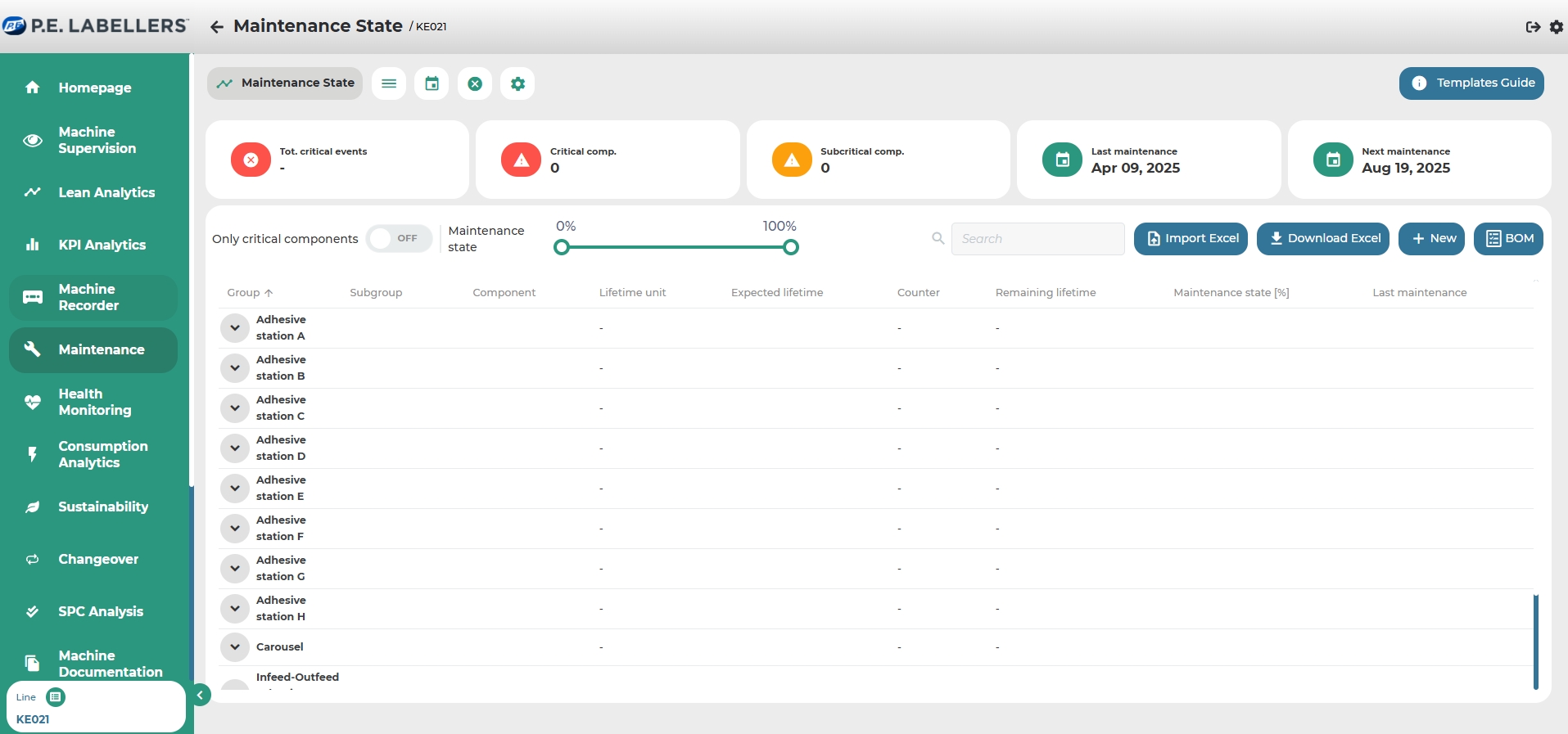Open the Templates Guide button
This screenshot has width=1568, height=734.
pos(1471,83)
